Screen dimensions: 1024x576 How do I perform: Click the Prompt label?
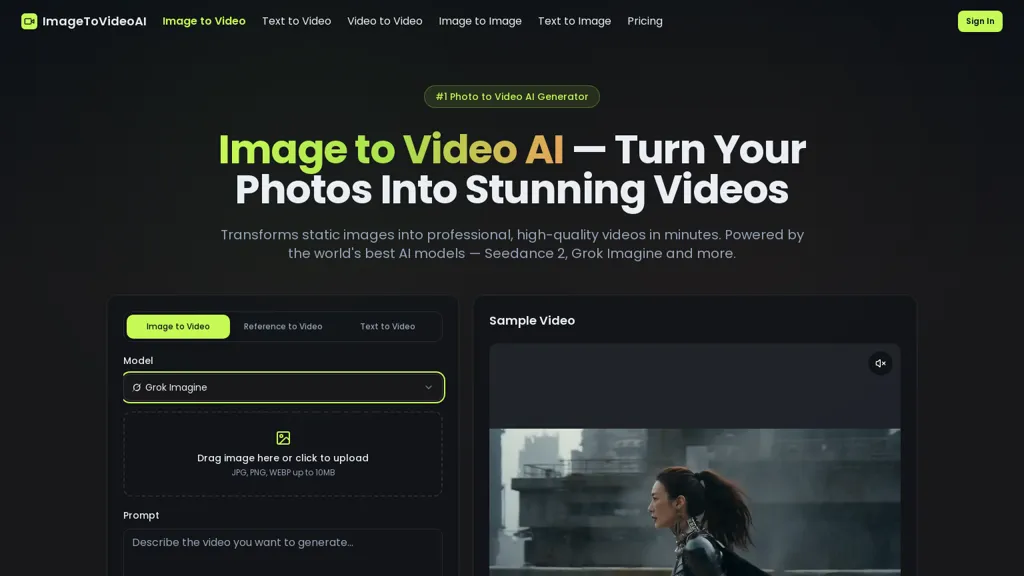(141, 515)
